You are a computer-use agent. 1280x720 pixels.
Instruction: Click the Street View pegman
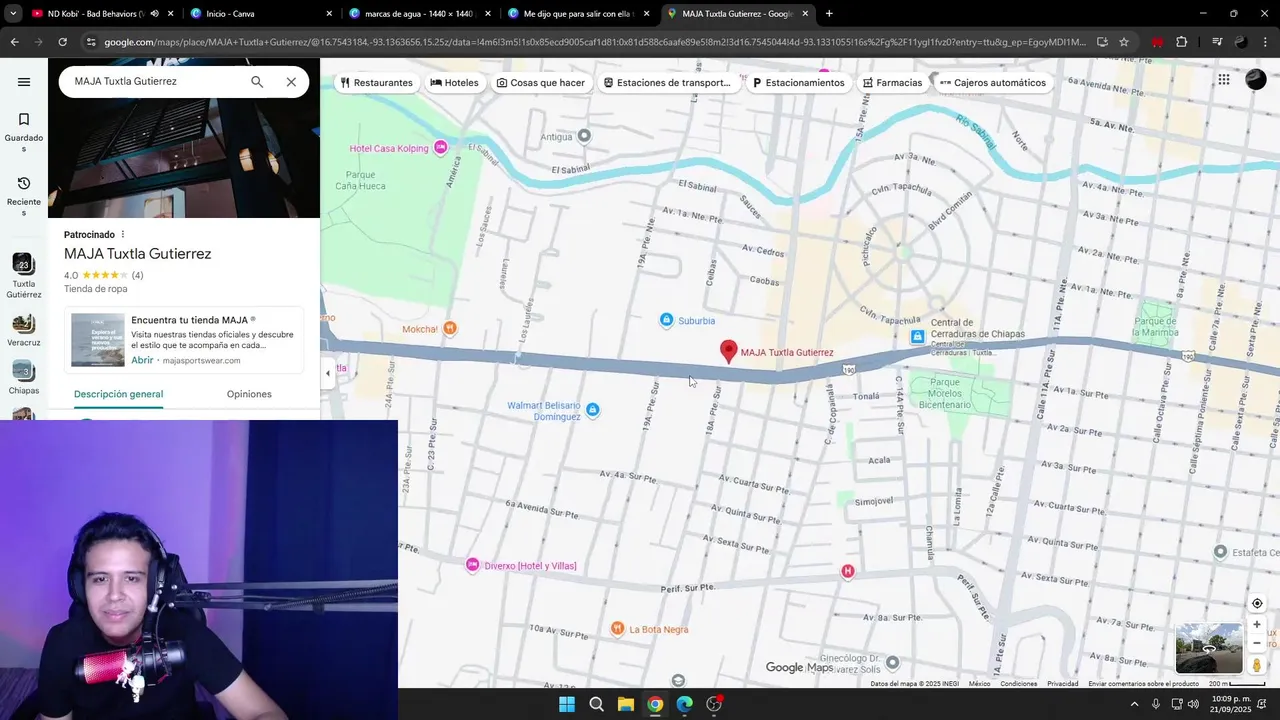point(1257,665)
